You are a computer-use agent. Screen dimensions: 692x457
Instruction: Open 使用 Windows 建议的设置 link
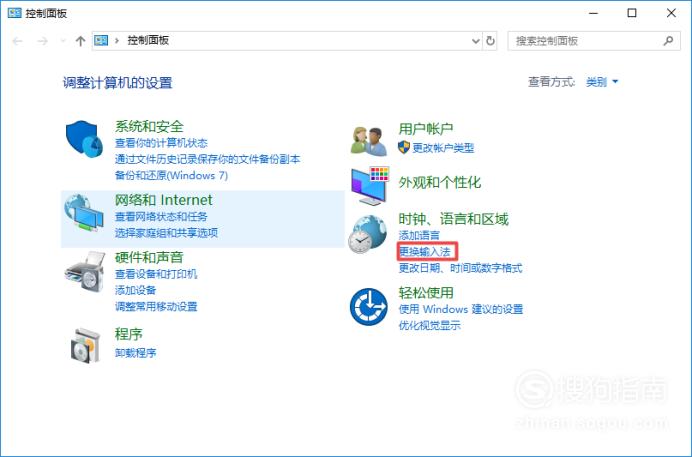point(461,309)
